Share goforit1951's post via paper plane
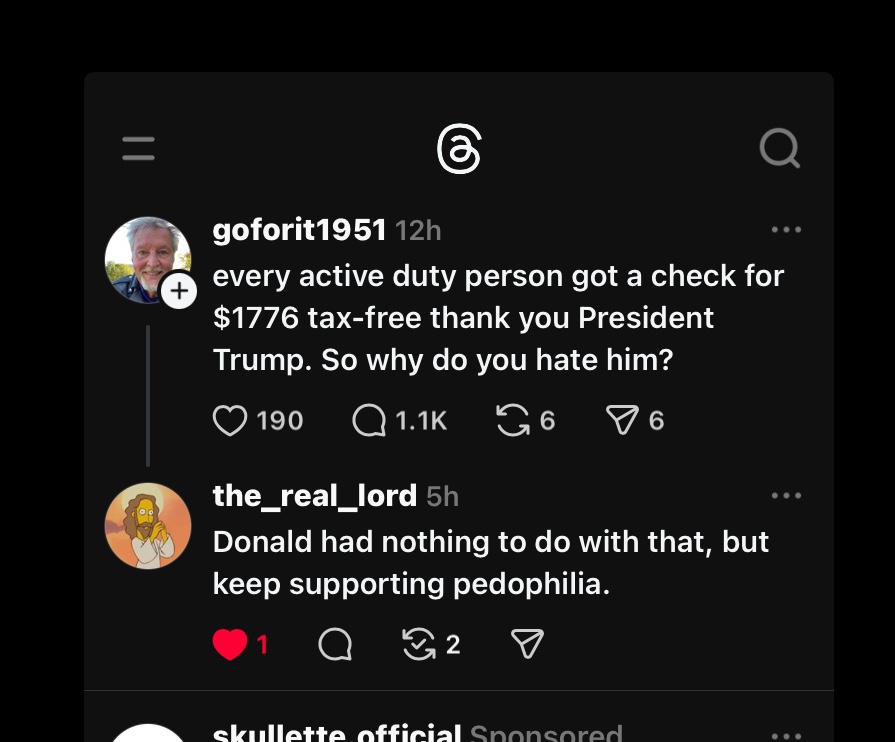This screenshot has height=742, width=895. point(622,421)
